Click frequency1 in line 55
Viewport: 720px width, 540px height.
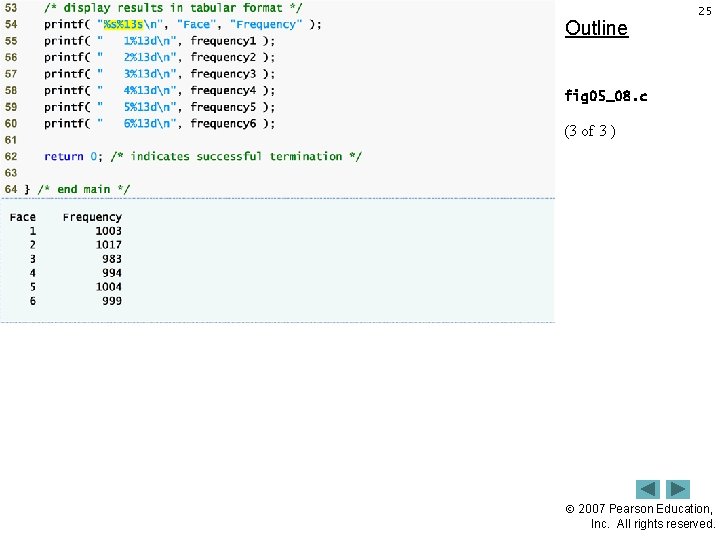(x=223, y=41)
